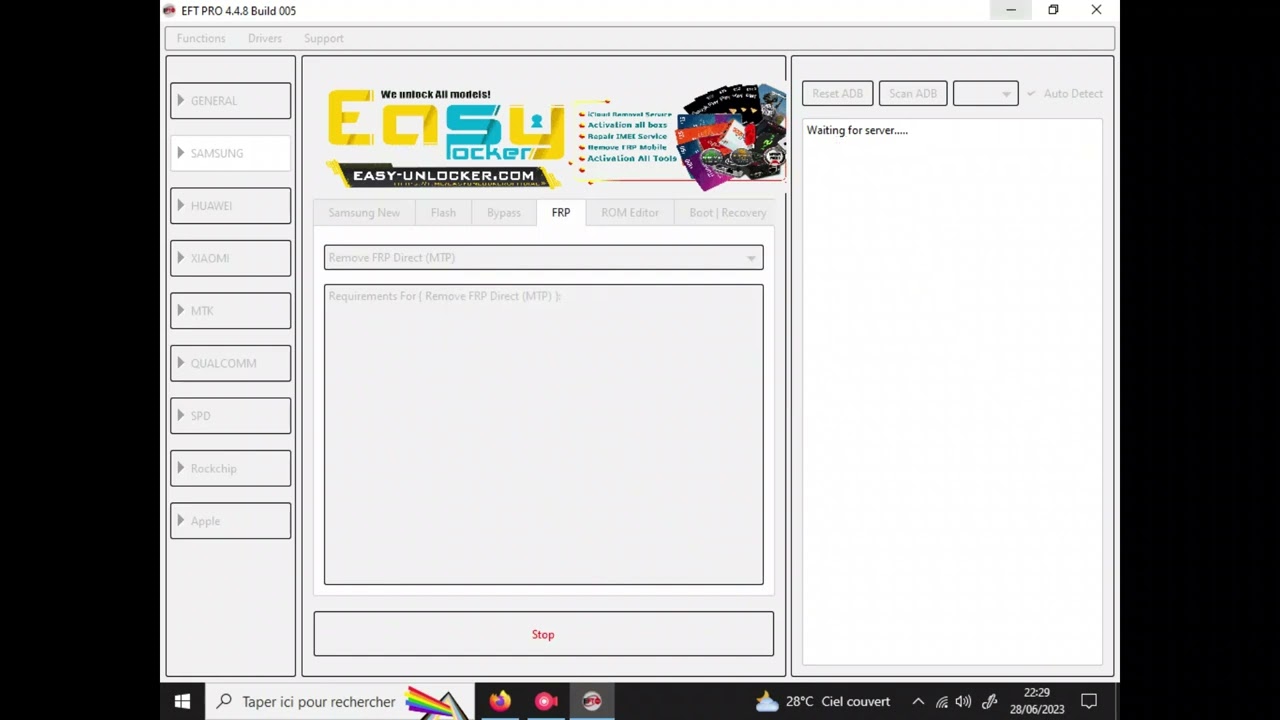Open the Bypass tab
Viewport: 1280px width, 720px height.
coord(504,213)
